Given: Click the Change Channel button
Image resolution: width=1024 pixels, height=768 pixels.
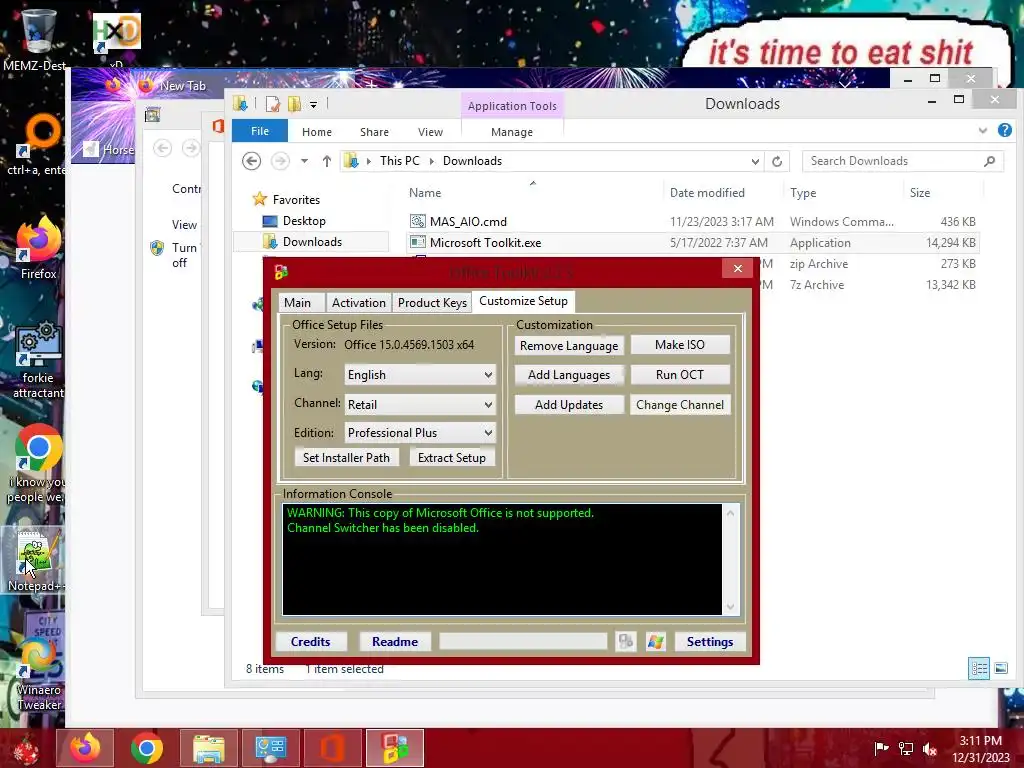Looking at the screenshot, I should (680, 405).
